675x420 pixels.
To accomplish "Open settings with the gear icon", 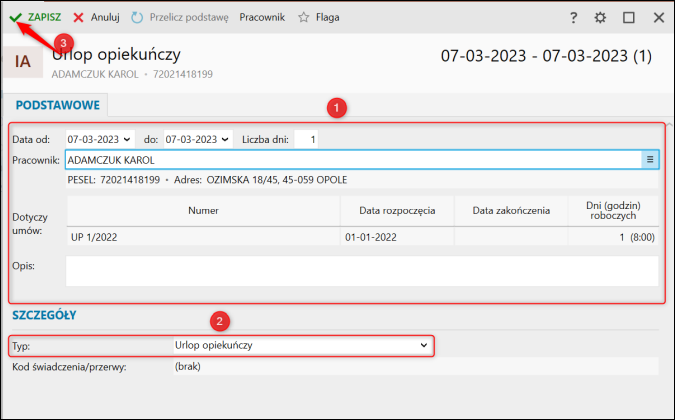I will coord(600,18).
